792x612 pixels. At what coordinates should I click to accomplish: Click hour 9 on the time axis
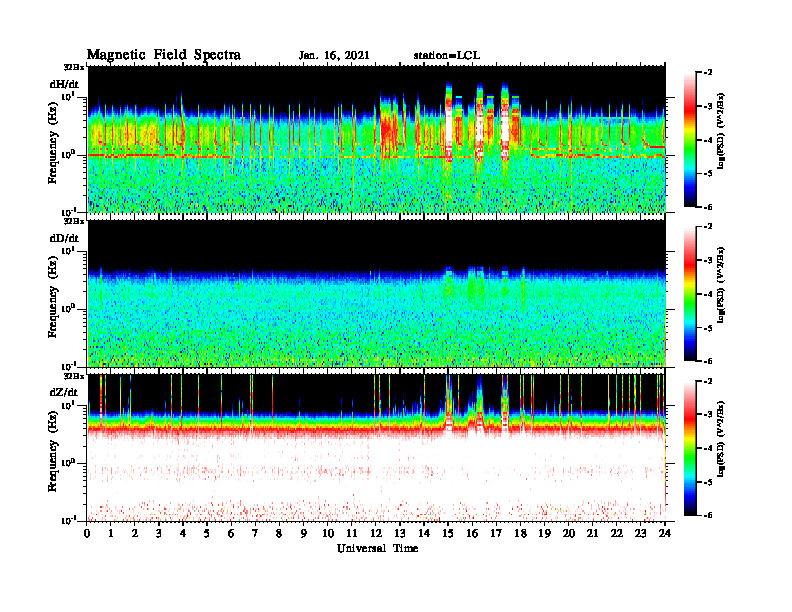pos(304,534)
